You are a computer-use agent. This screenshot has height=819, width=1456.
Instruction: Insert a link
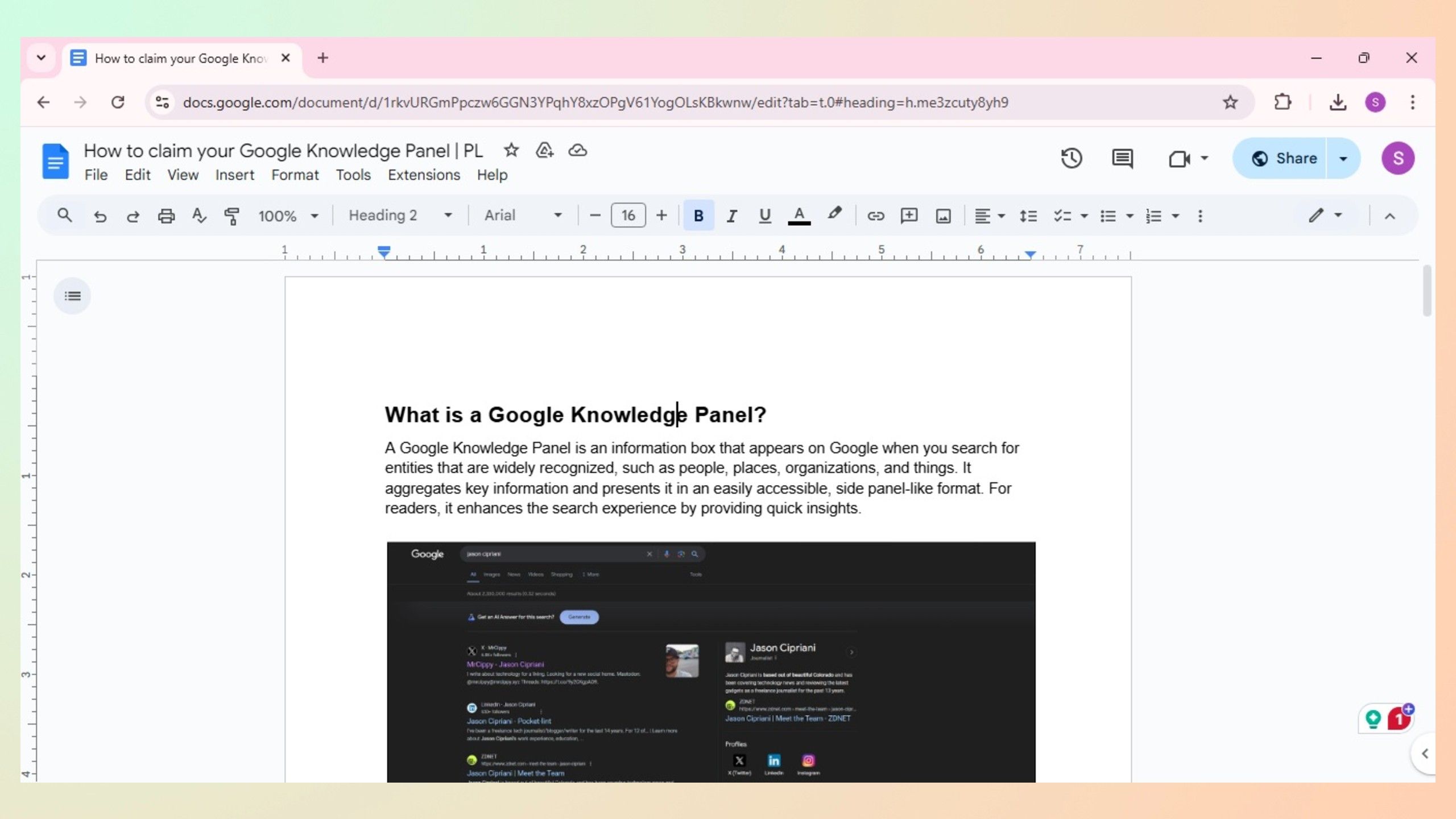(x=876, y=216)
